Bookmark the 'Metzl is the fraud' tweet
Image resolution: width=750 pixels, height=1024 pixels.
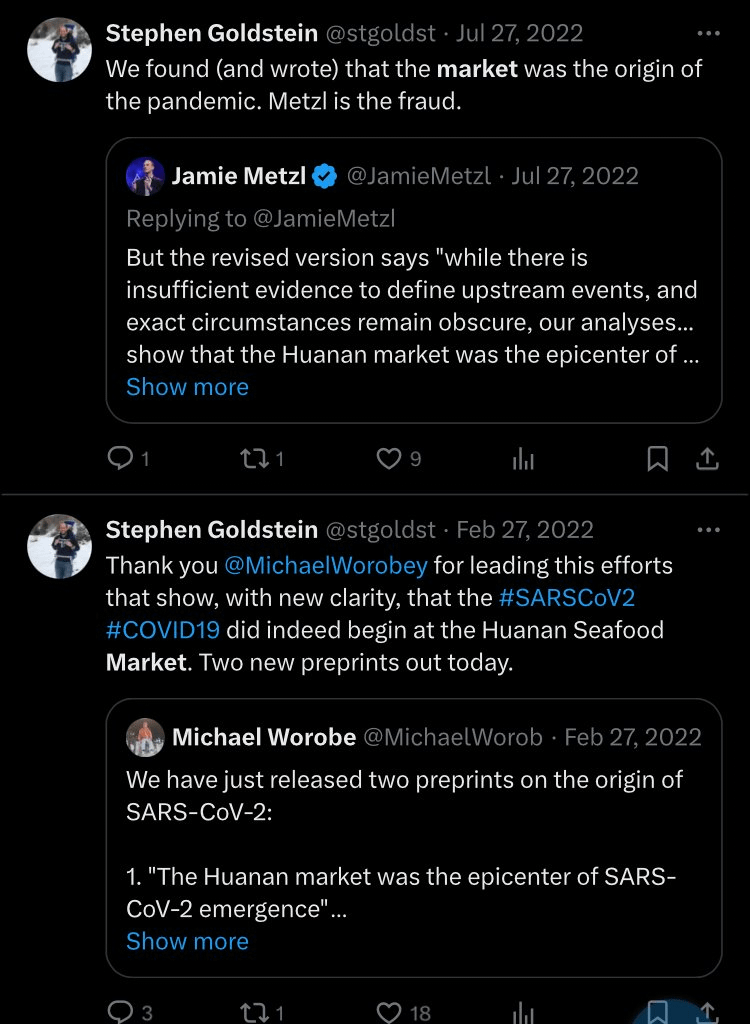click(x=657, y=459)
